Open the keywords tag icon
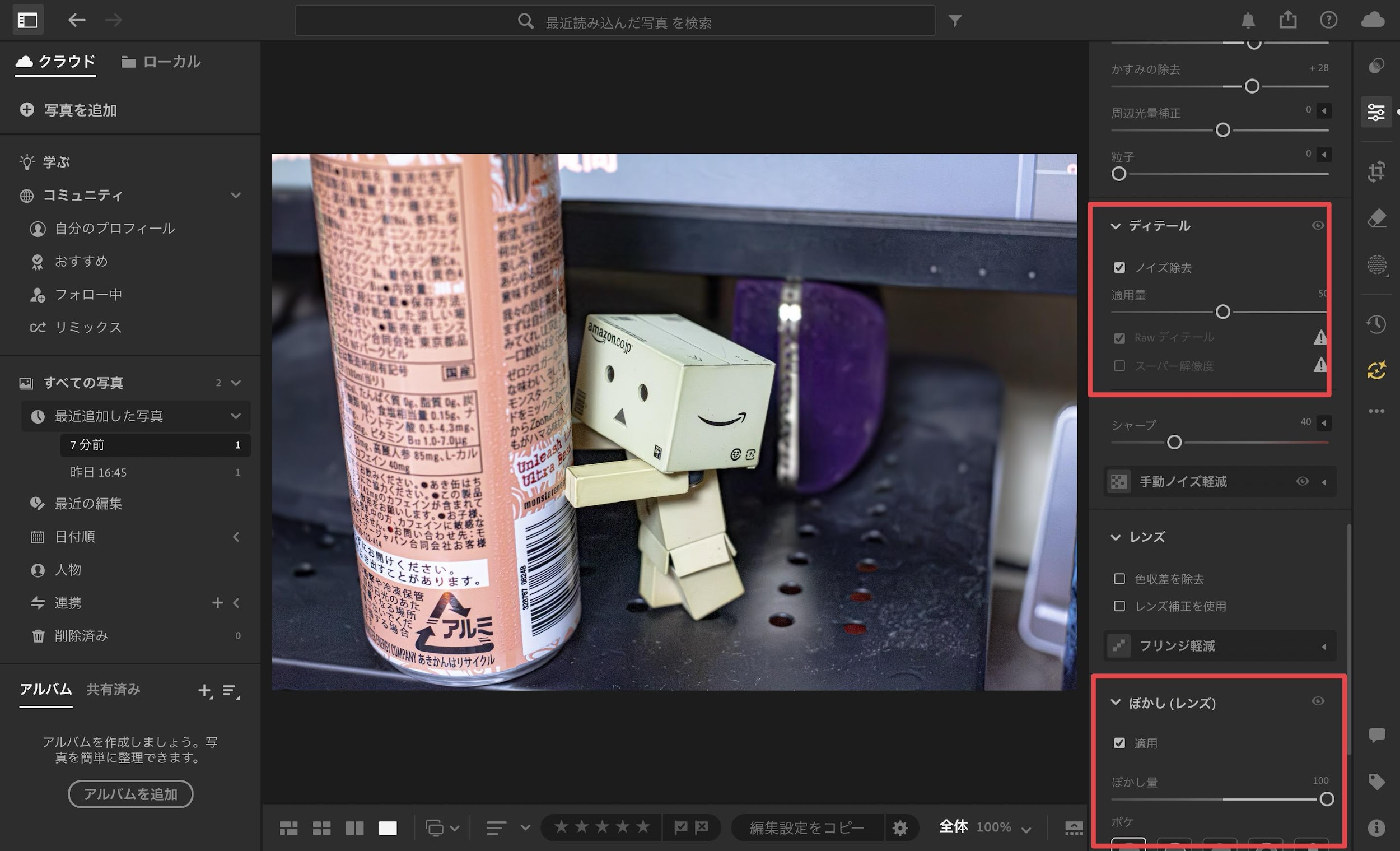The width and height of the screenshot is (1400, 851). click(1376, 782)
